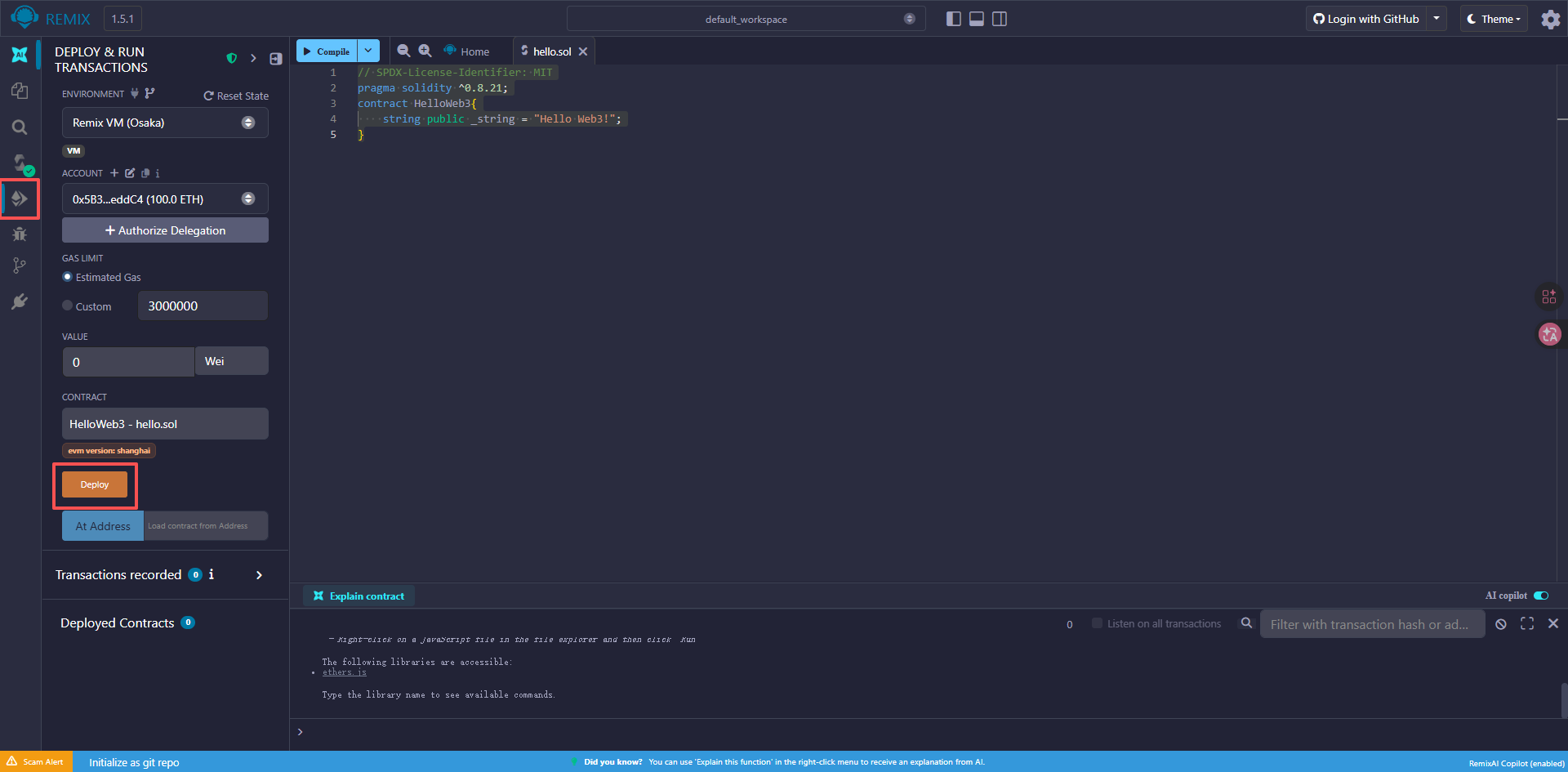Select the Estimated Gas radio button
This screenshot has width=1568, height=772.
click(67, 277)
